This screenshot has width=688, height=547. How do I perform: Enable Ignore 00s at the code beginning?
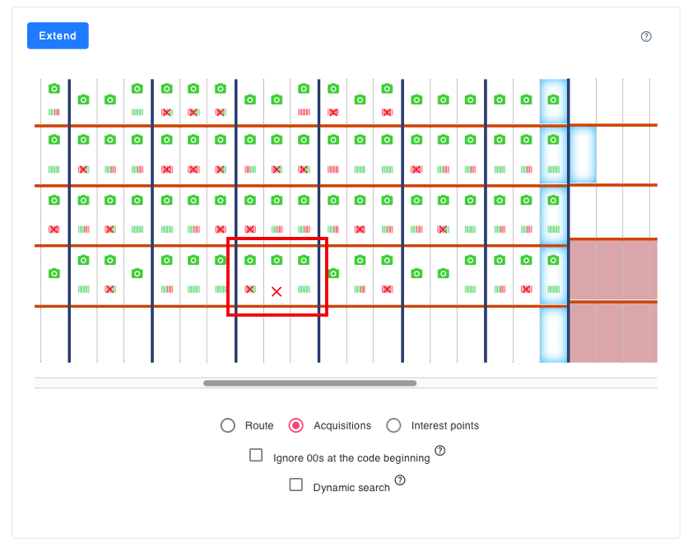point(256,456)
